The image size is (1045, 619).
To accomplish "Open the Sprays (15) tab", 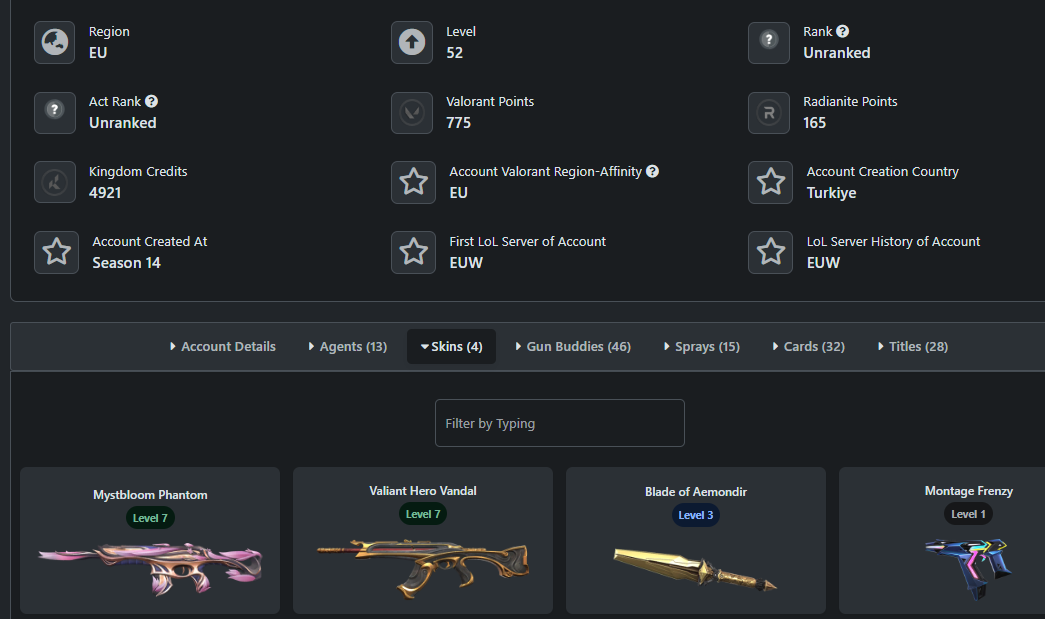I will pyautogui.click(x=702, y=346).
